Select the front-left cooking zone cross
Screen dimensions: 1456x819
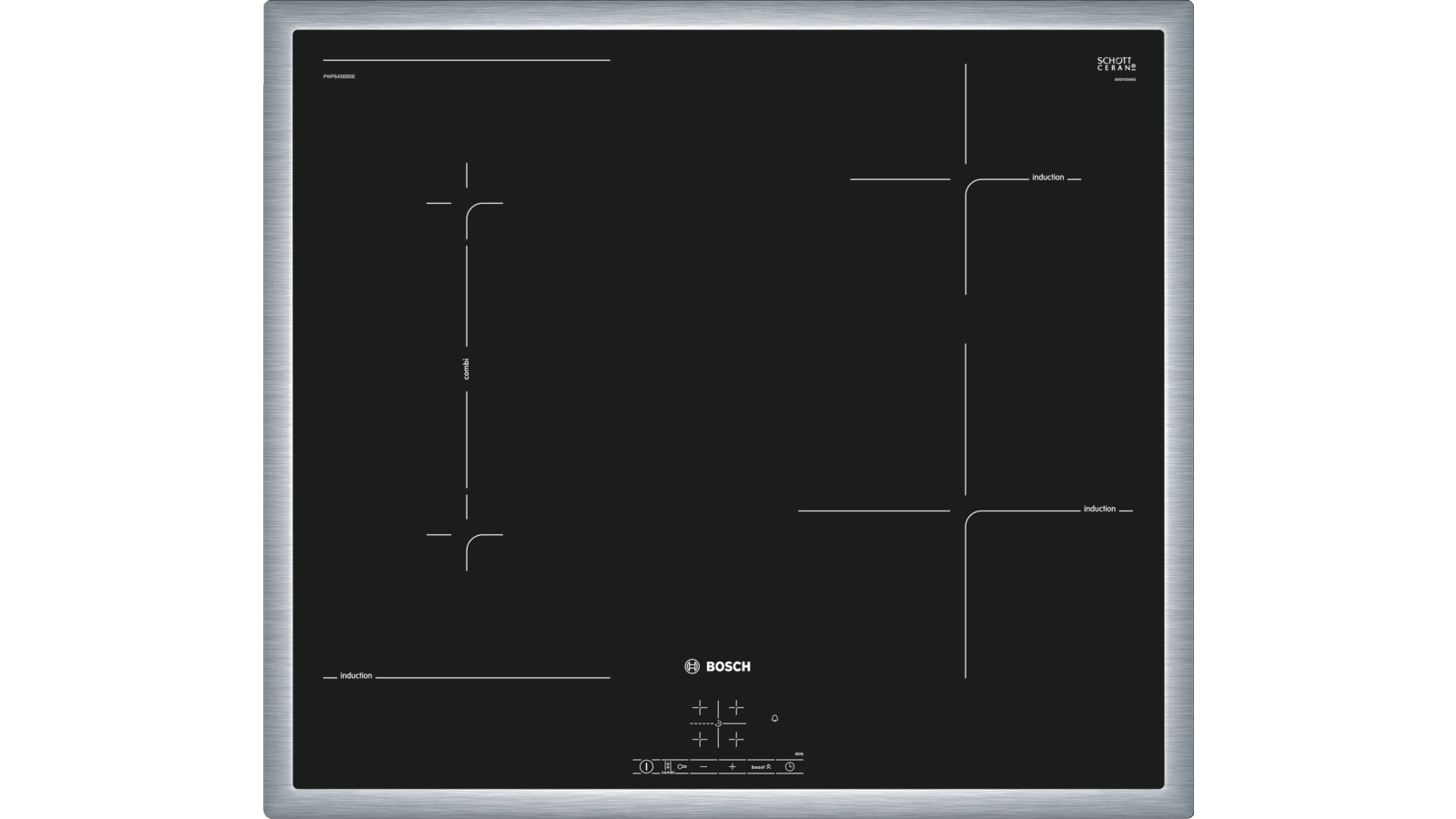coord(700,739)
